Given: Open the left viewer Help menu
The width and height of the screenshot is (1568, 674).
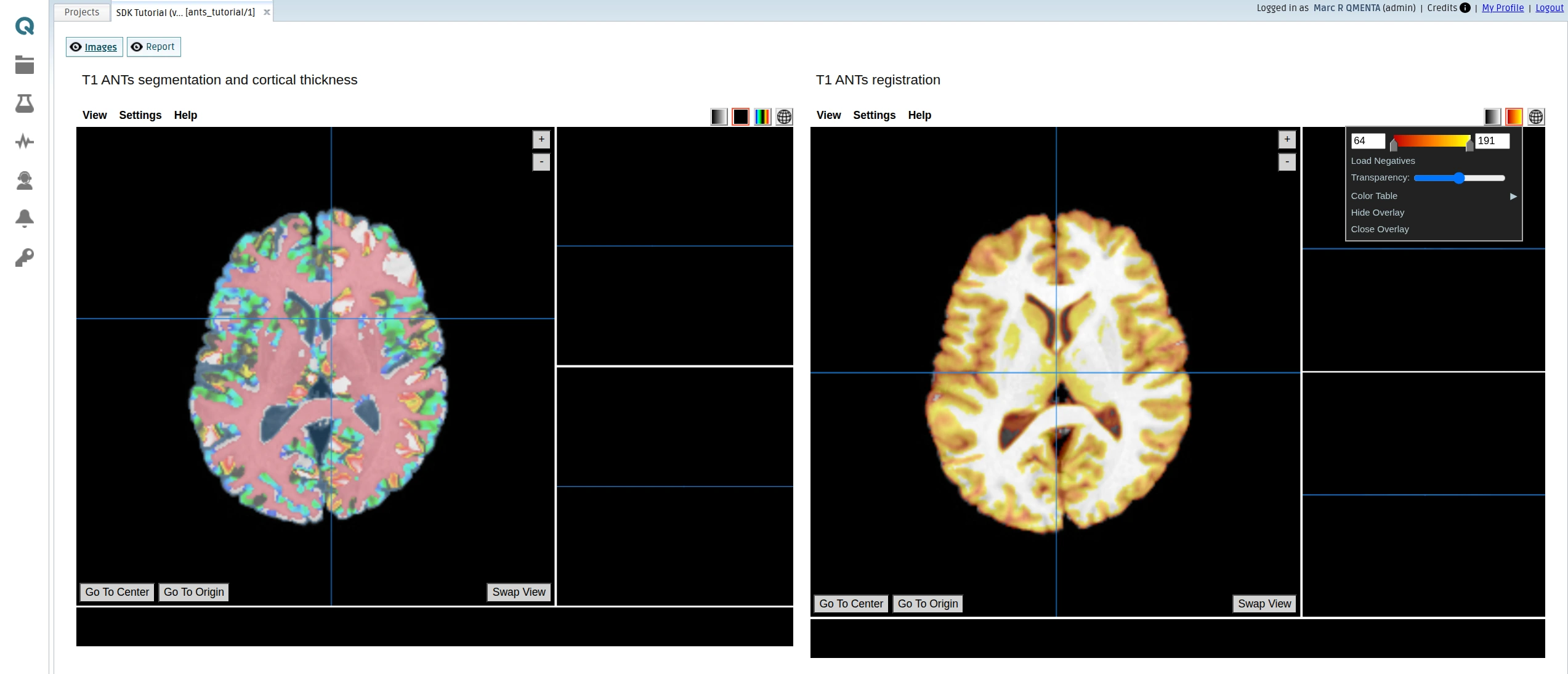Looking at the screenshot, I should point(185,115).
